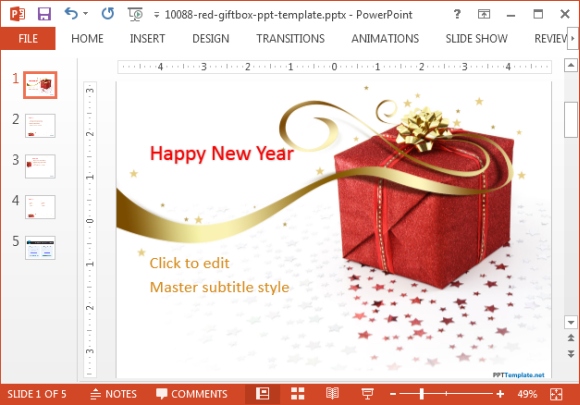Open PowerPoint Help question mark
This screenshot has height=405, width=580.
(457, 14)
